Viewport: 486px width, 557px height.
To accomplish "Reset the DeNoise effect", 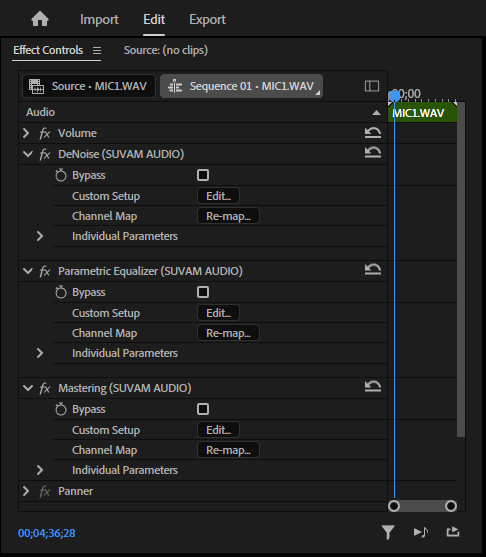I will click(x=373, y=152).
